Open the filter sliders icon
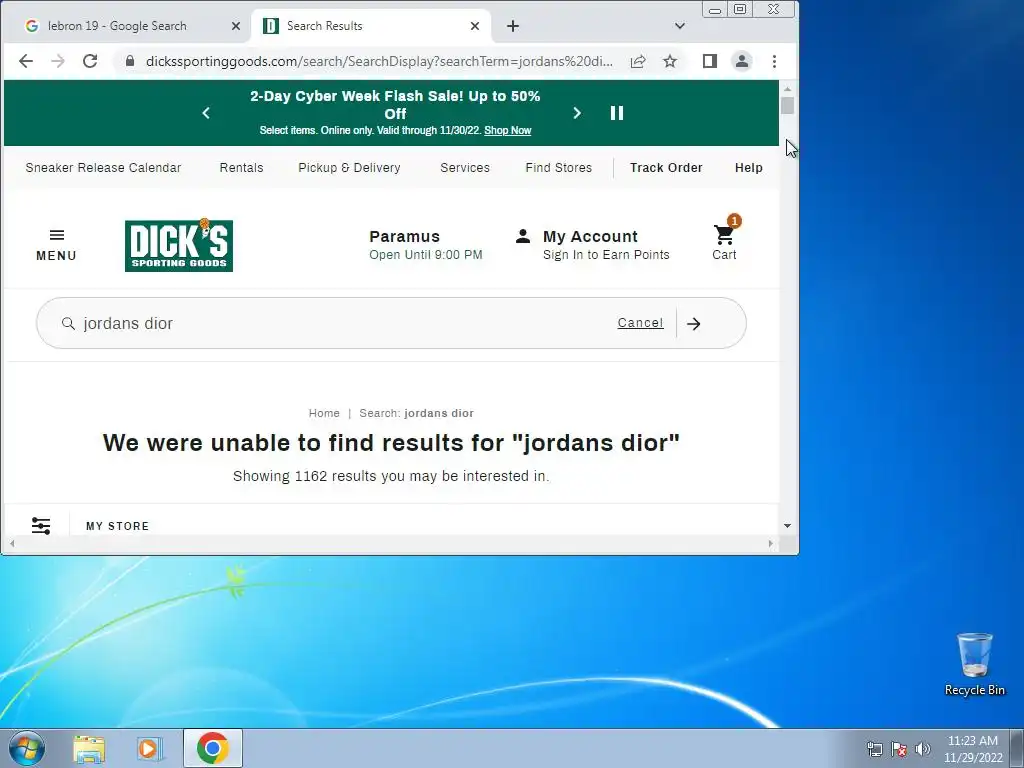Image resolution: width=1024 pixels, height=768 pixels. tap(41, 526)
